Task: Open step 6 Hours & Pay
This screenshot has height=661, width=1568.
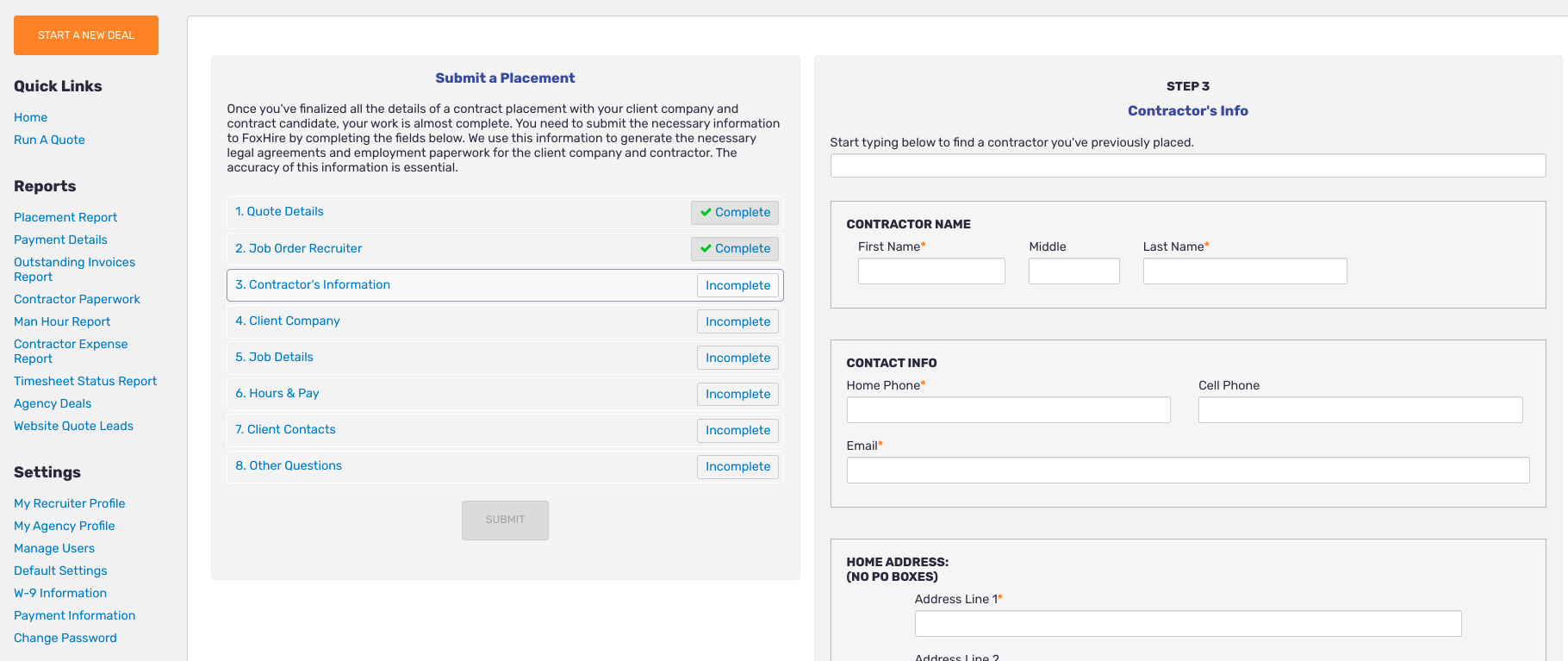Action: pos(277,393)
